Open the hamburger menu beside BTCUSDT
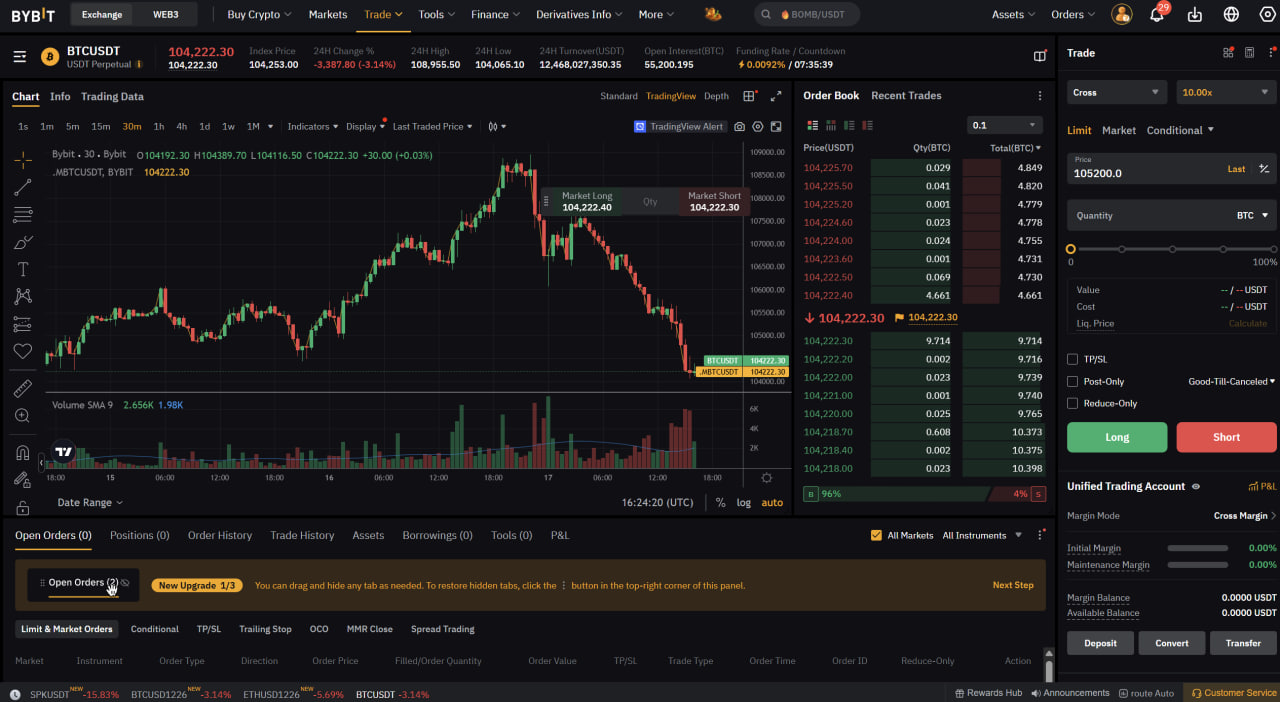The image size is (1280, 702). pos(20,57)
